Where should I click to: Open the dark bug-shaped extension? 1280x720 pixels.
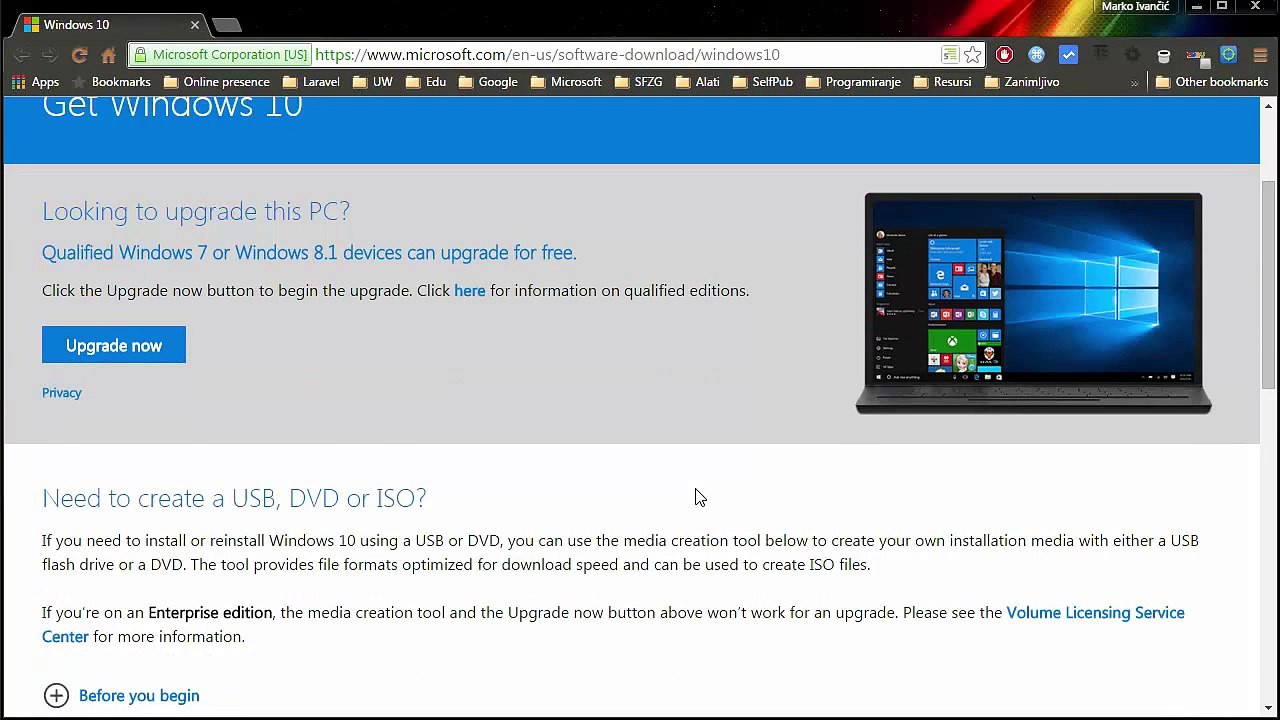[x=1132, y=55]
